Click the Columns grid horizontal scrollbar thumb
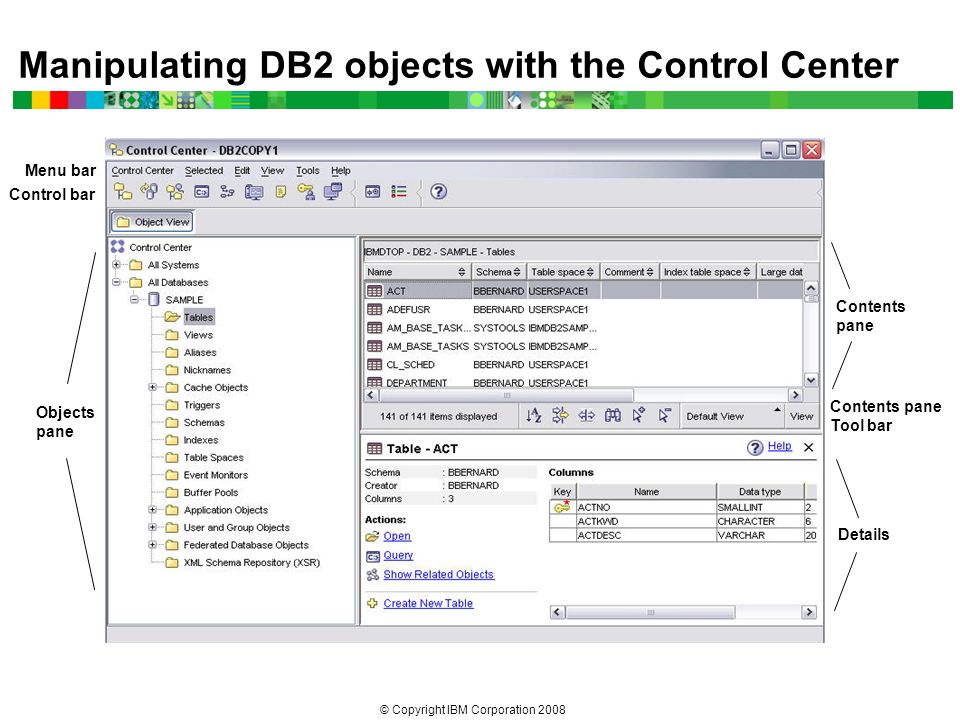Screen dimensions: 960x720 650,612
